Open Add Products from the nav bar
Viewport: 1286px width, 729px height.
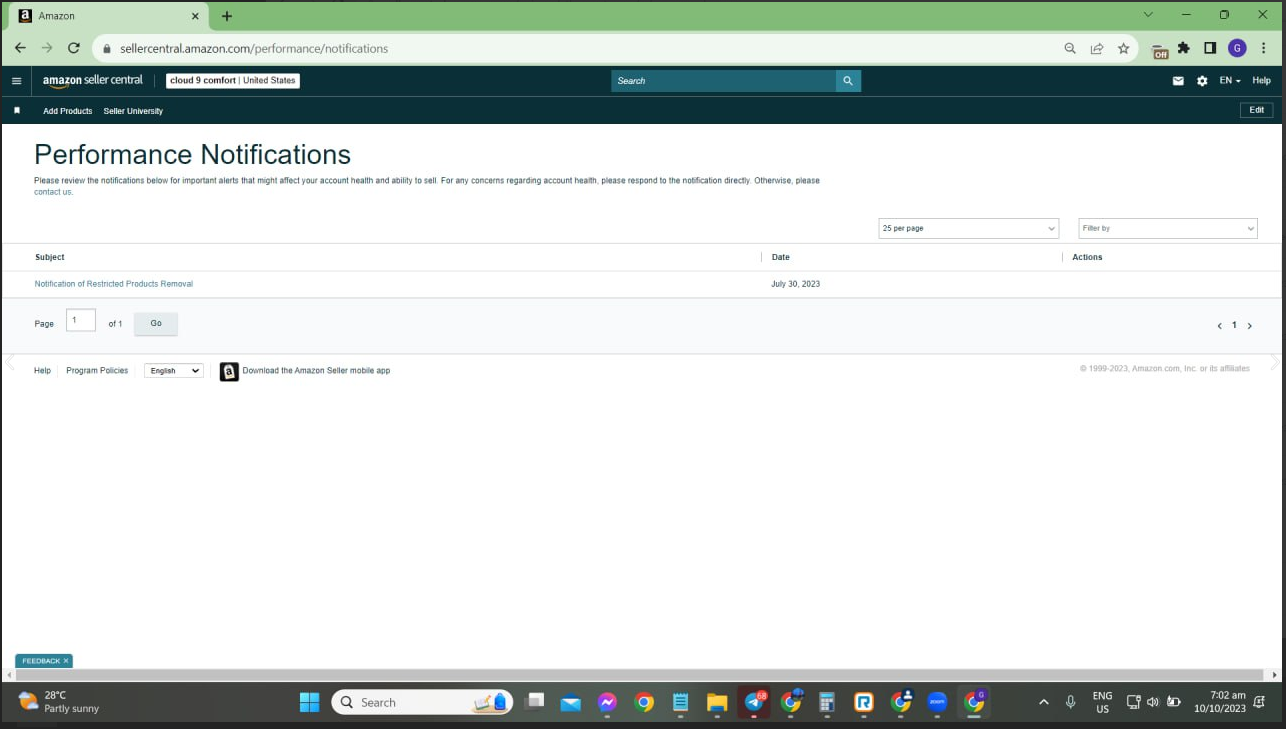(68, 111)
